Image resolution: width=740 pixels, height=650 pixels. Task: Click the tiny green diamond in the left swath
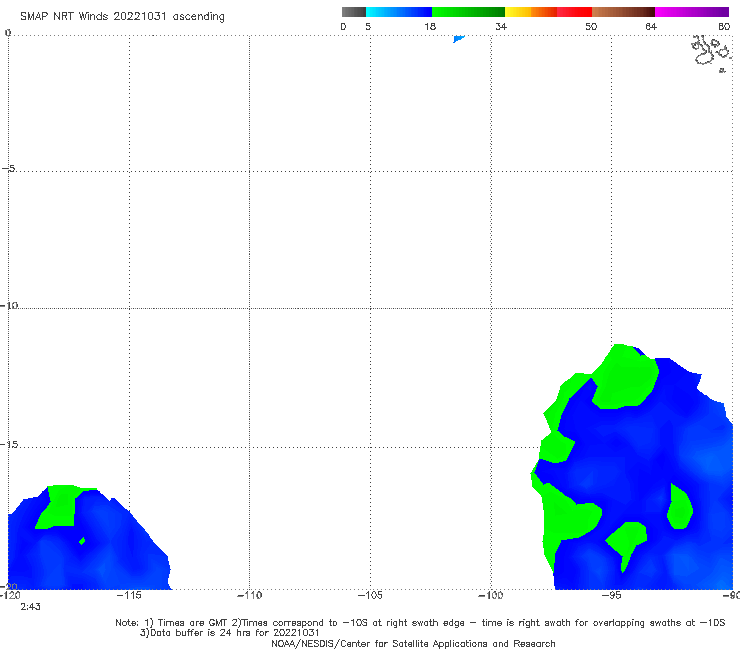tap(82, 541)
